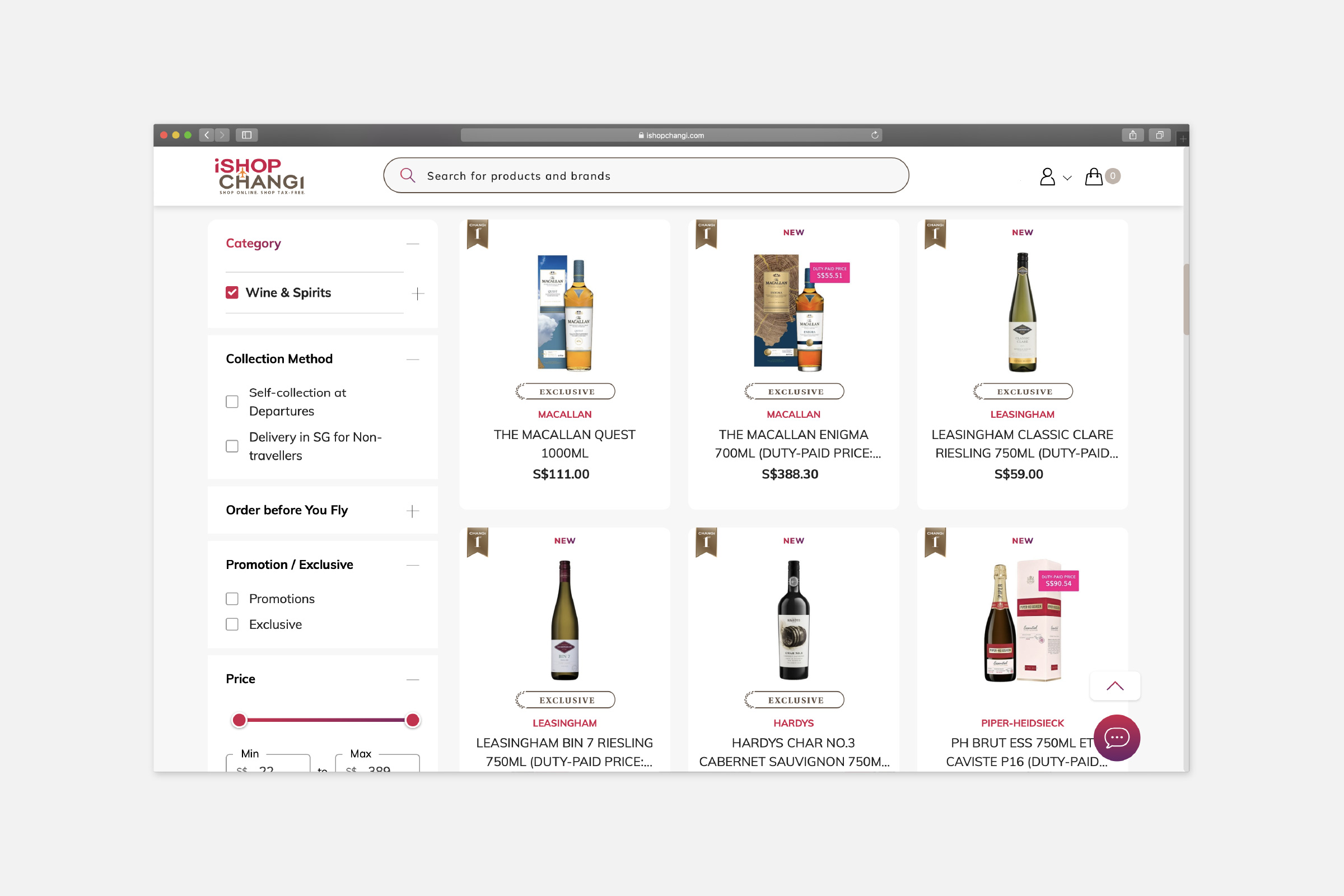Screen dimensions: 1344x896
Task: Click the Safari address bar
Action: pos(671,135)
